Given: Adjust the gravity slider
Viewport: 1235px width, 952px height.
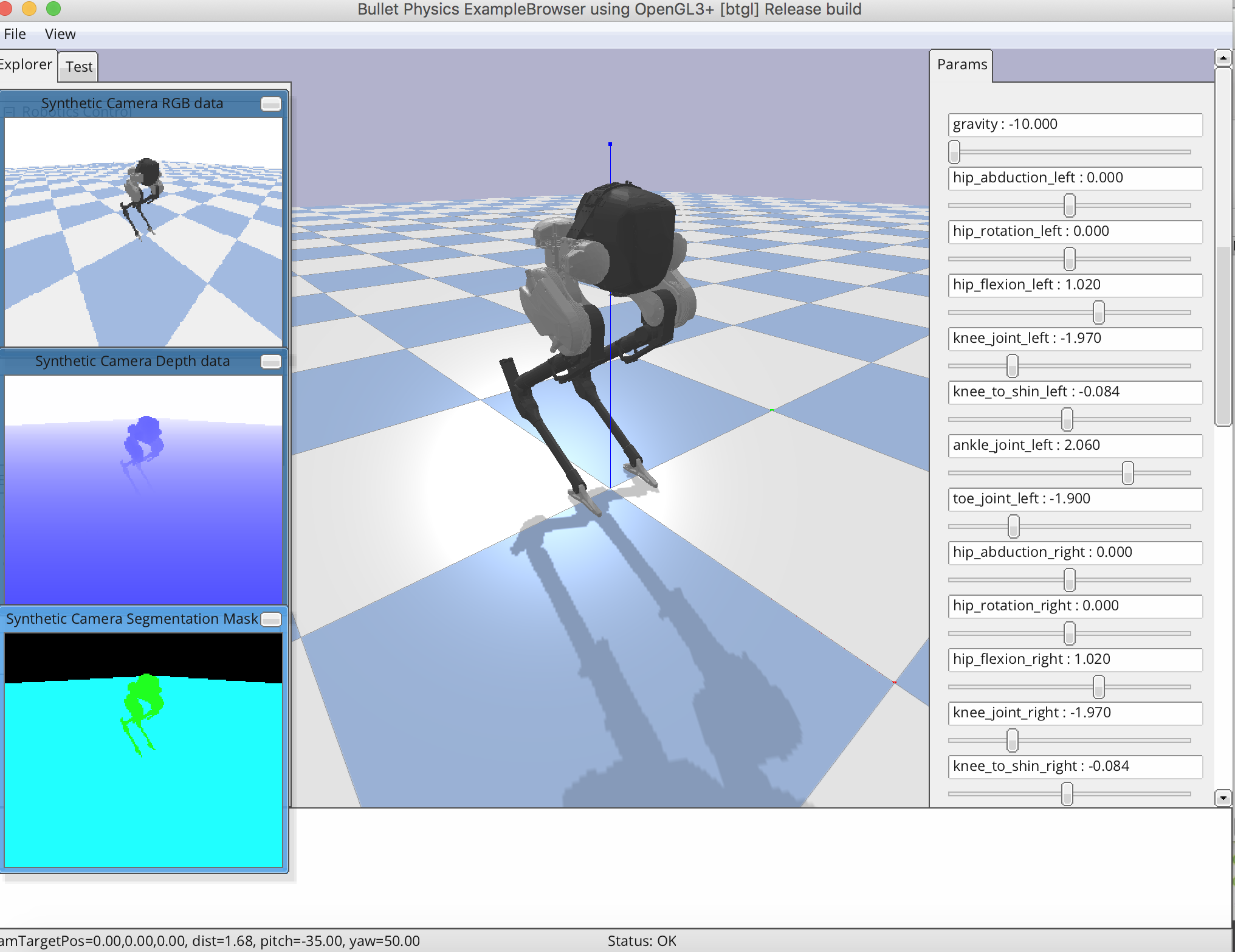Looking at the screenshot, I should pyautogui.click(x=954, y=152).
